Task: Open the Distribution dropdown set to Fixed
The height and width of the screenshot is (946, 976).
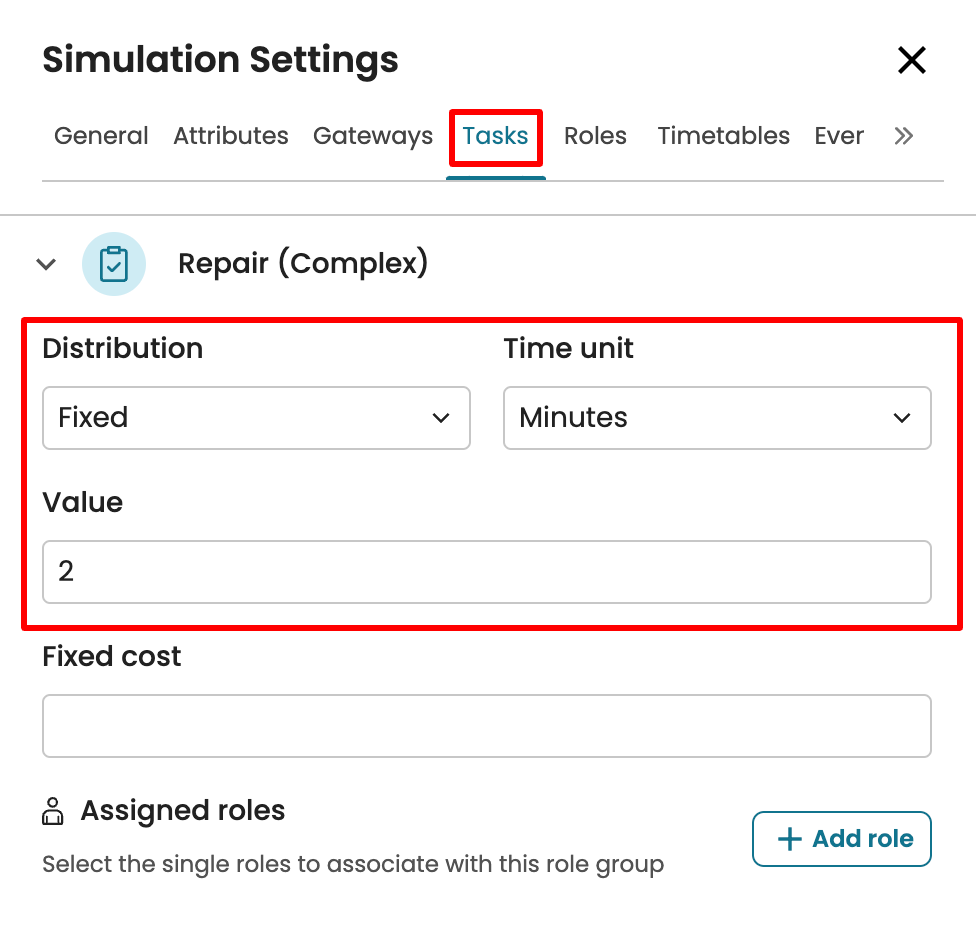Action: pyautogui.click(x=256, y=418)
